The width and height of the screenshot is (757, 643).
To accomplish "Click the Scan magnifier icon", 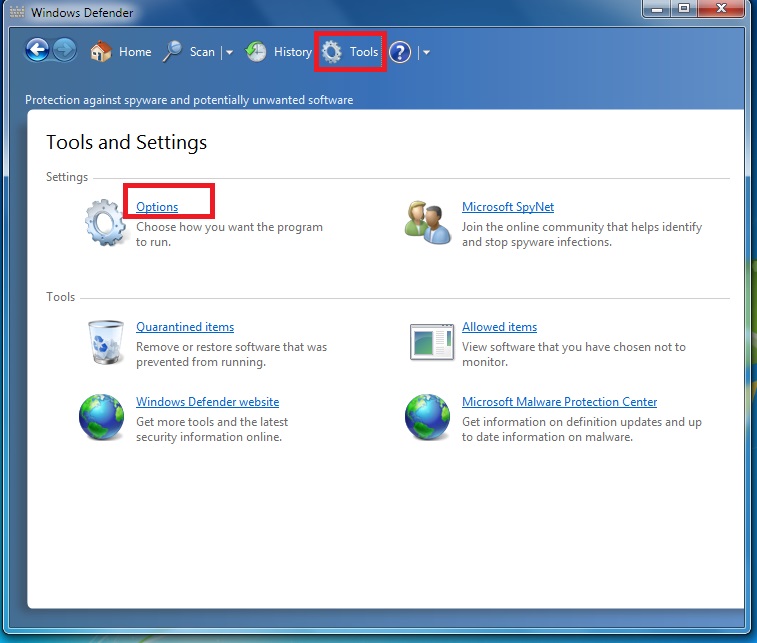I will coord(172,51).
